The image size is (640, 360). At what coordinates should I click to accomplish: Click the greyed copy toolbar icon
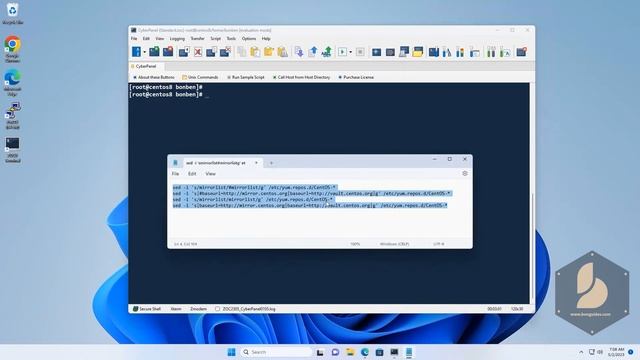[242, 52]
